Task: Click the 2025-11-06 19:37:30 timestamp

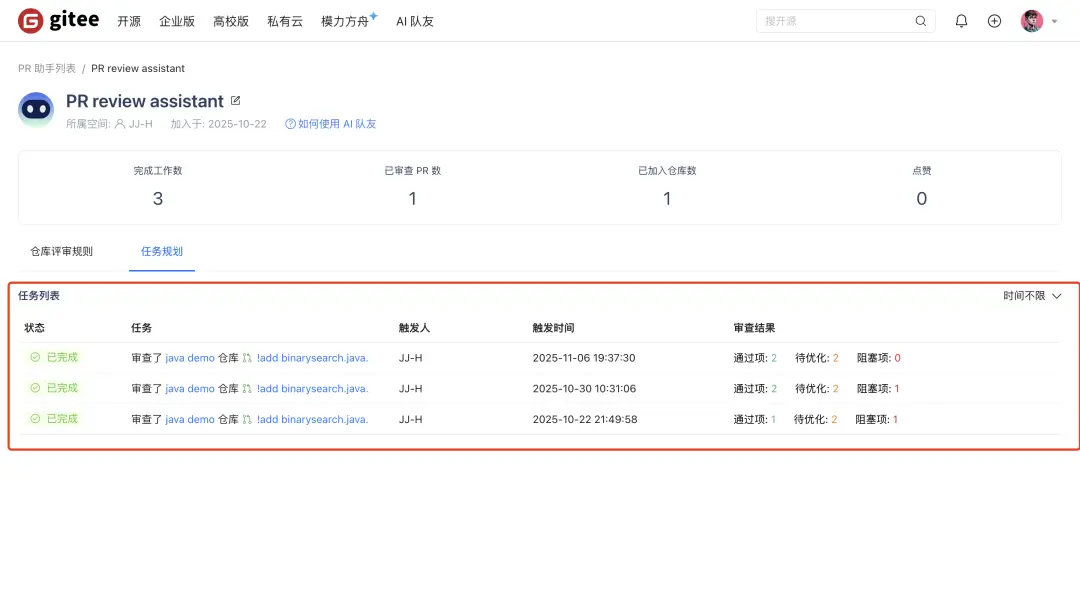Action: click(x=584, y=358)
